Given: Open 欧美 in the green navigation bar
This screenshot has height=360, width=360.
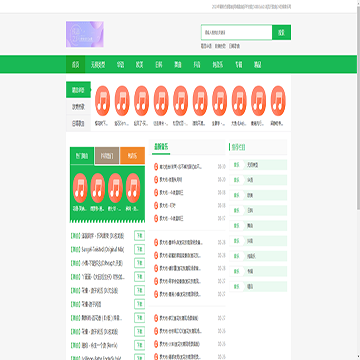Looking at the screenshot, I should [139, 64].
